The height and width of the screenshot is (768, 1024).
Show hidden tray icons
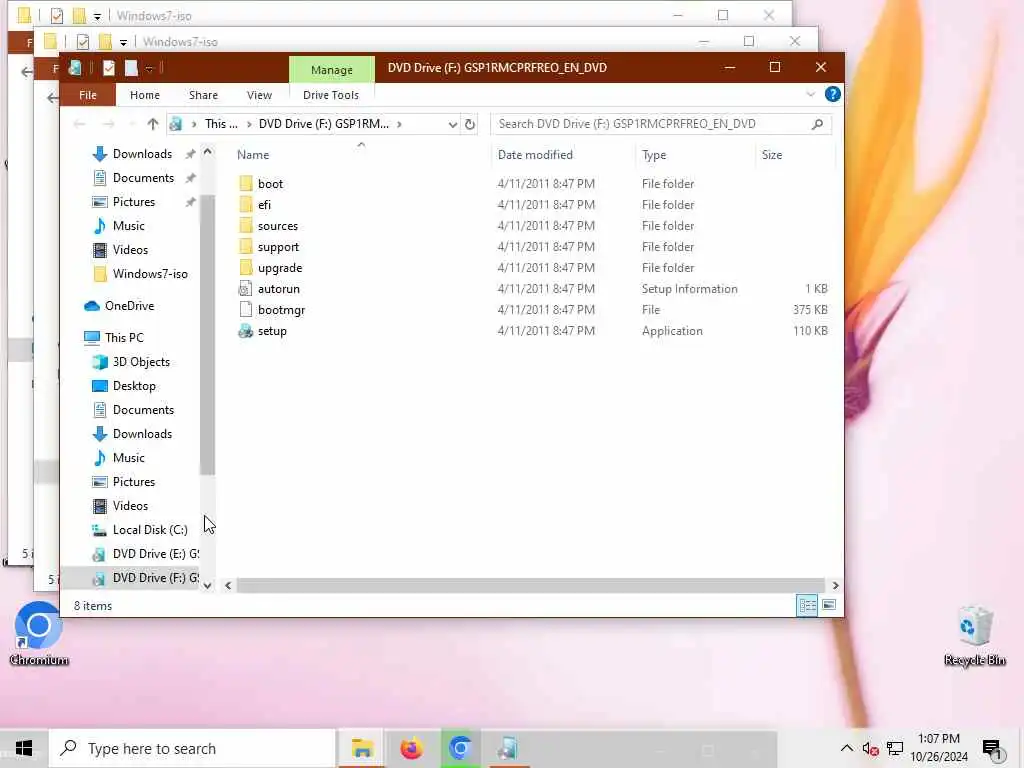coord(846,748)
